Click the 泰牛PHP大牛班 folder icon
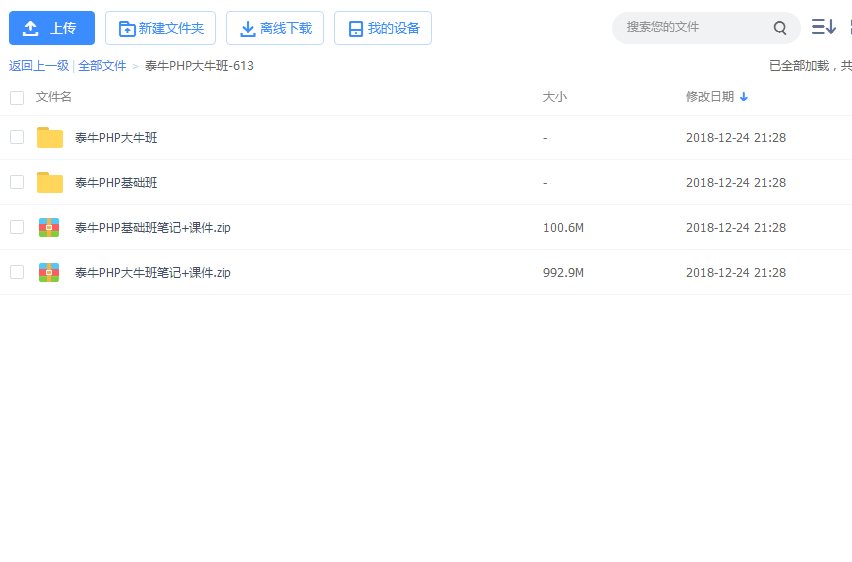The width and height of the screenshot is (852, 562). click(x=49, y=138)
